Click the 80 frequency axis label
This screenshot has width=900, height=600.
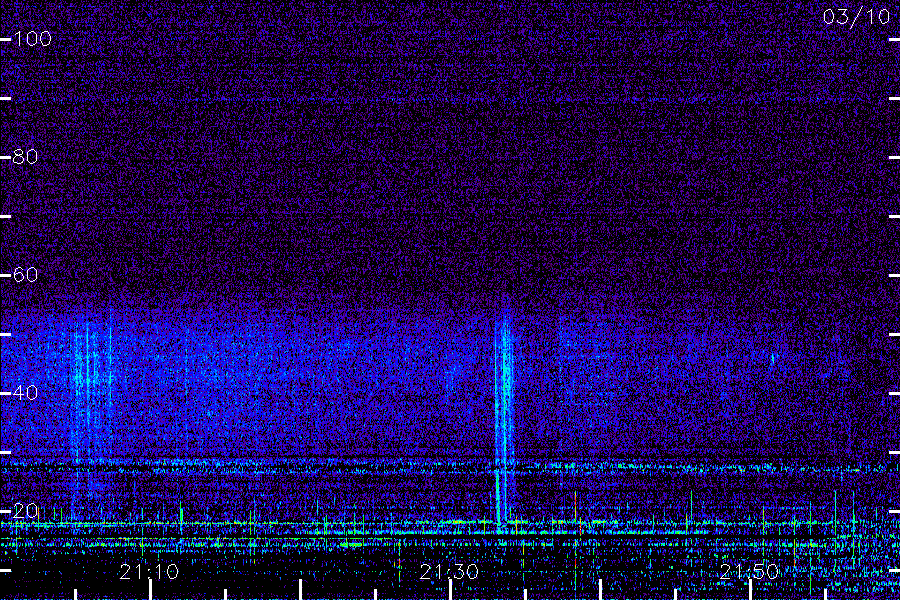pyautogui.click(x=25, y=157)
